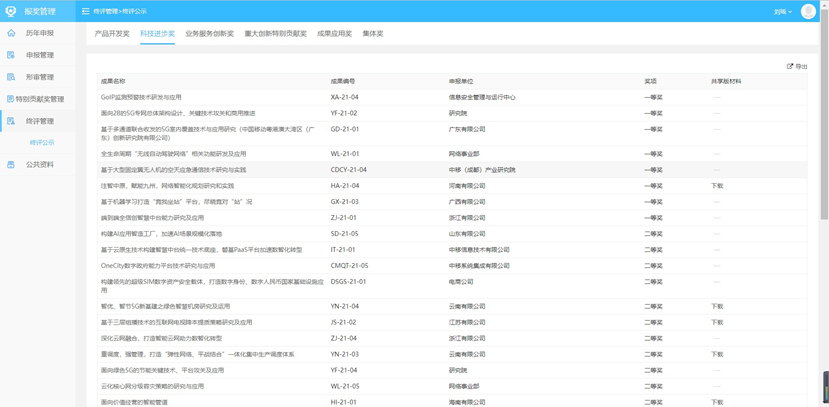Click the icon beside 申报管理

tap(11, 55)
